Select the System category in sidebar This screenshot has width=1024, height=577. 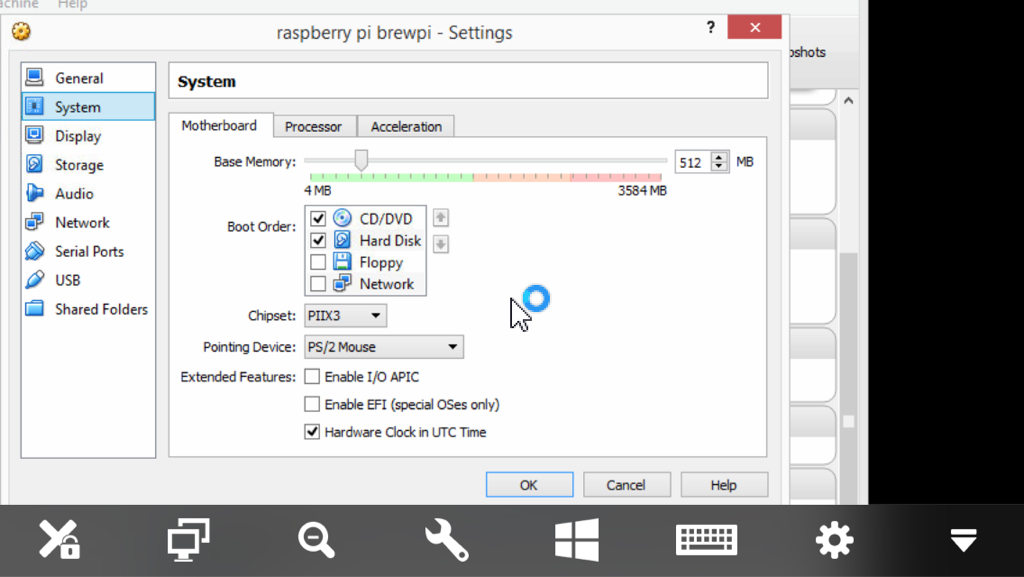tap(88, 106)
